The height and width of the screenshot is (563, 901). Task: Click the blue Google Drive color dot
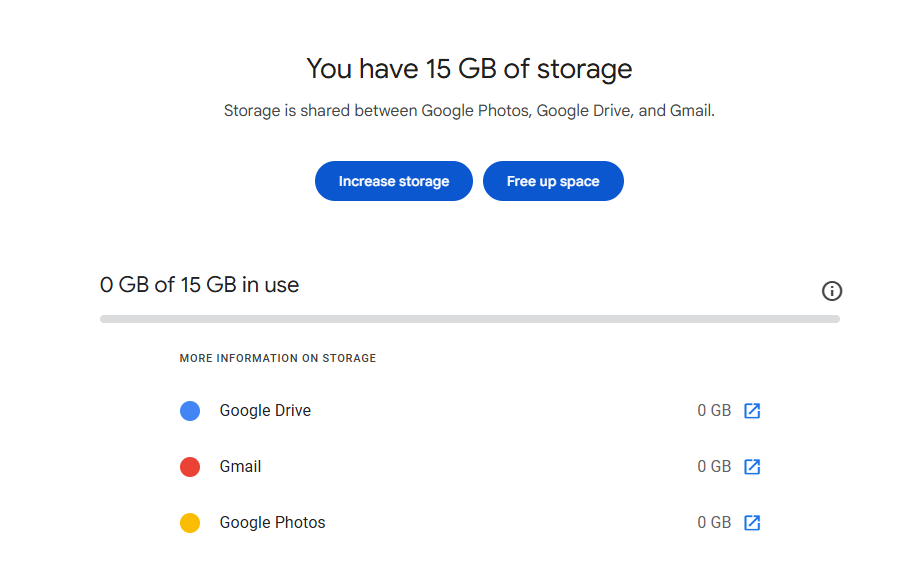[190, 411]
